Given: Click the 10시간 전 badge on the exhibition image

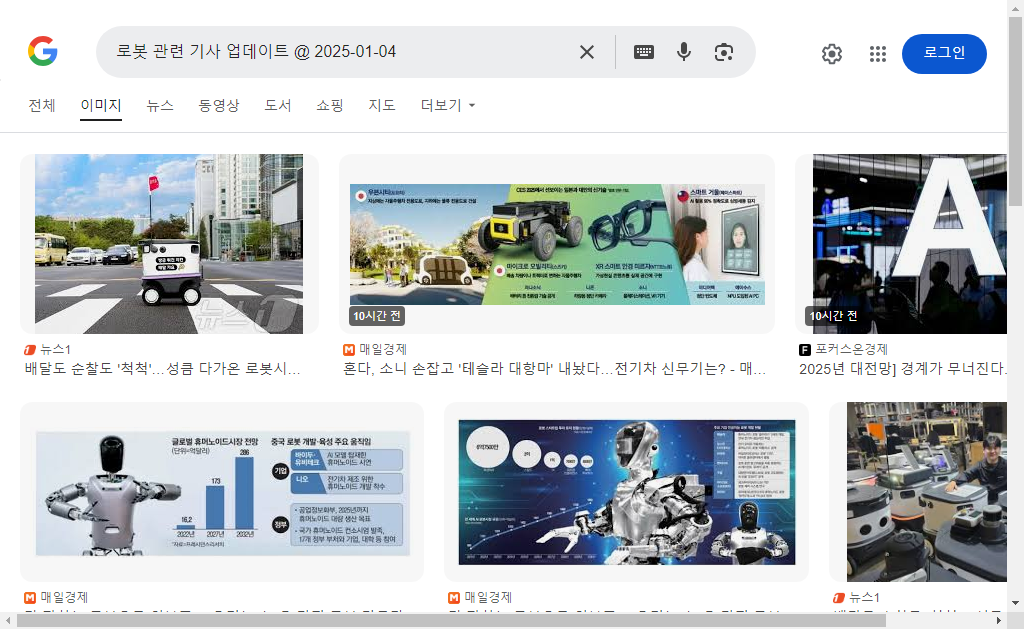Looking at the screenshot, I should 833,316.
